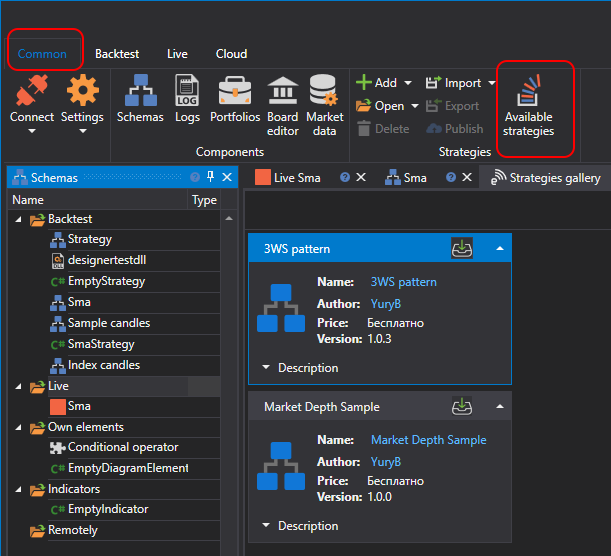Open YuryB author link for 3WS pattern
This screenshot has width=611, height=556.
(x=386, y=304)
